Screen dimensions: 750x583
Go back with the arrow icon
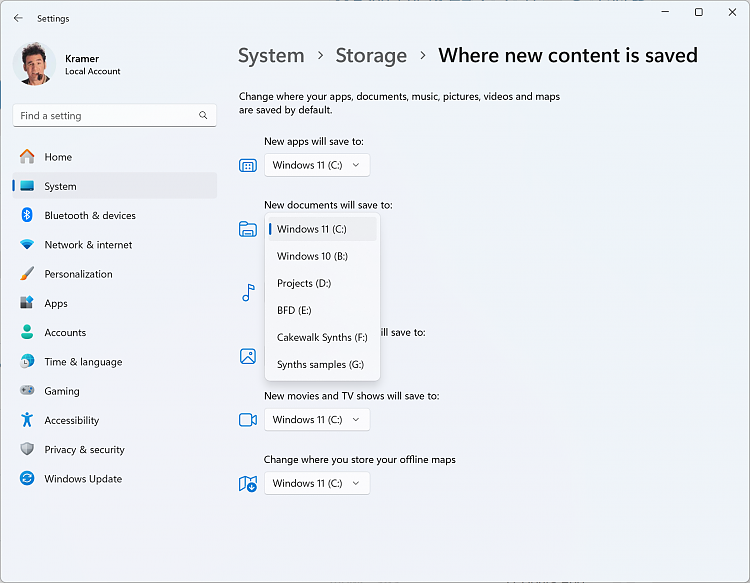(x=18, y=18)
